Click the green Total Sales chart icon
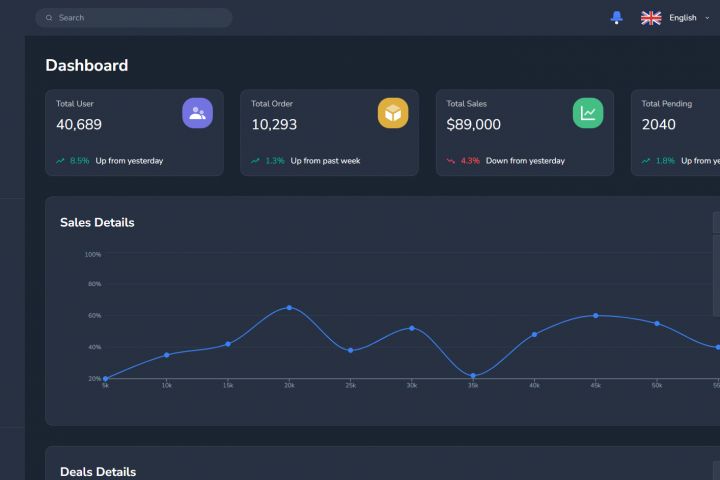This screenshot has width=720, height=480. coord(588,113)
